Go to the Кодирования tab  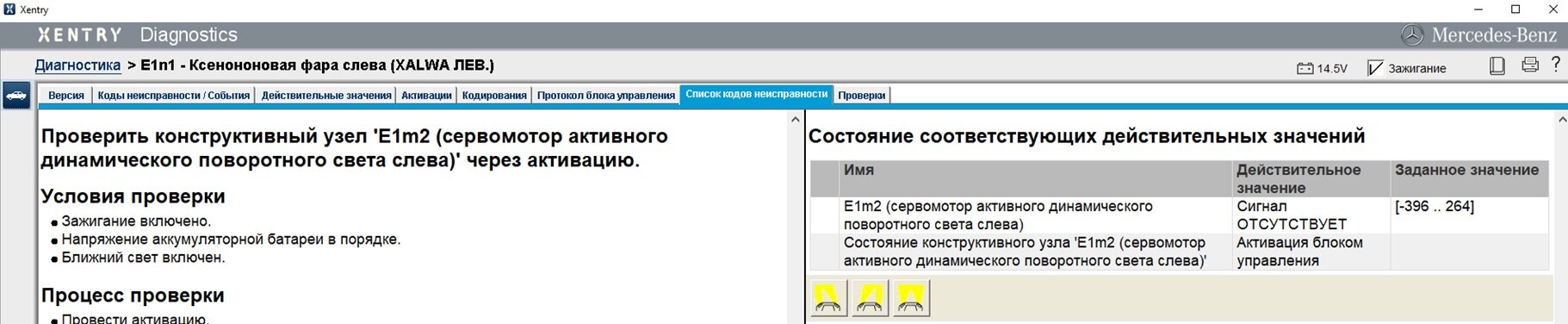click(494, 96)
